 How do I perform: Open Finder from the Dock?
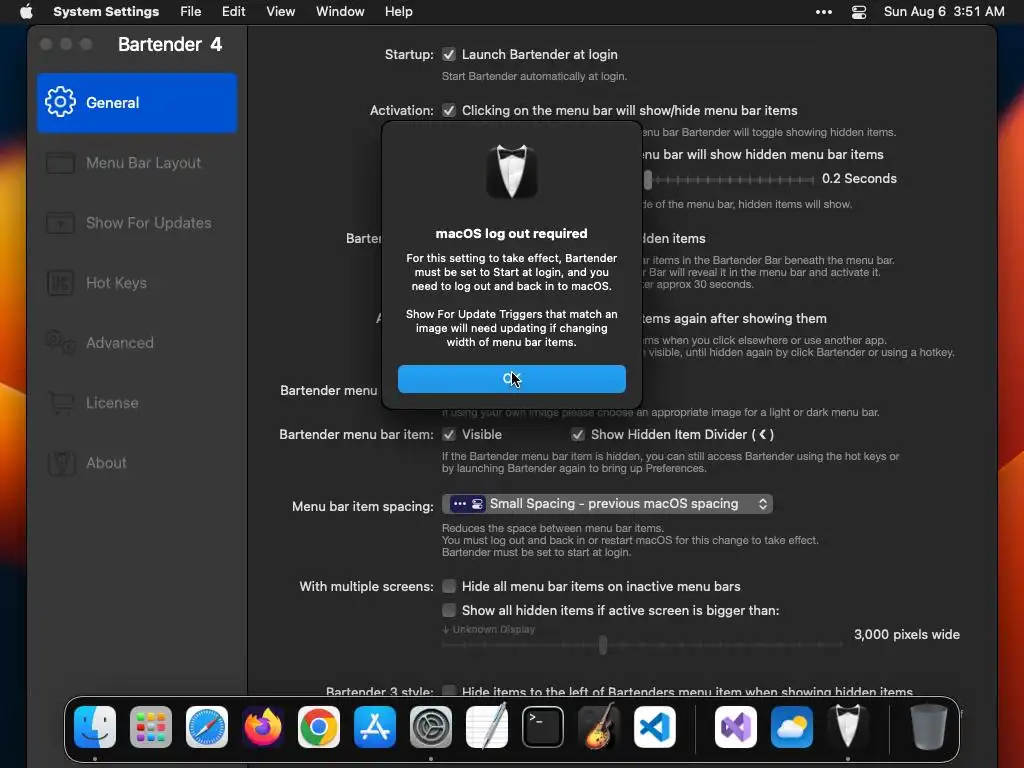[x=95, y=727]
